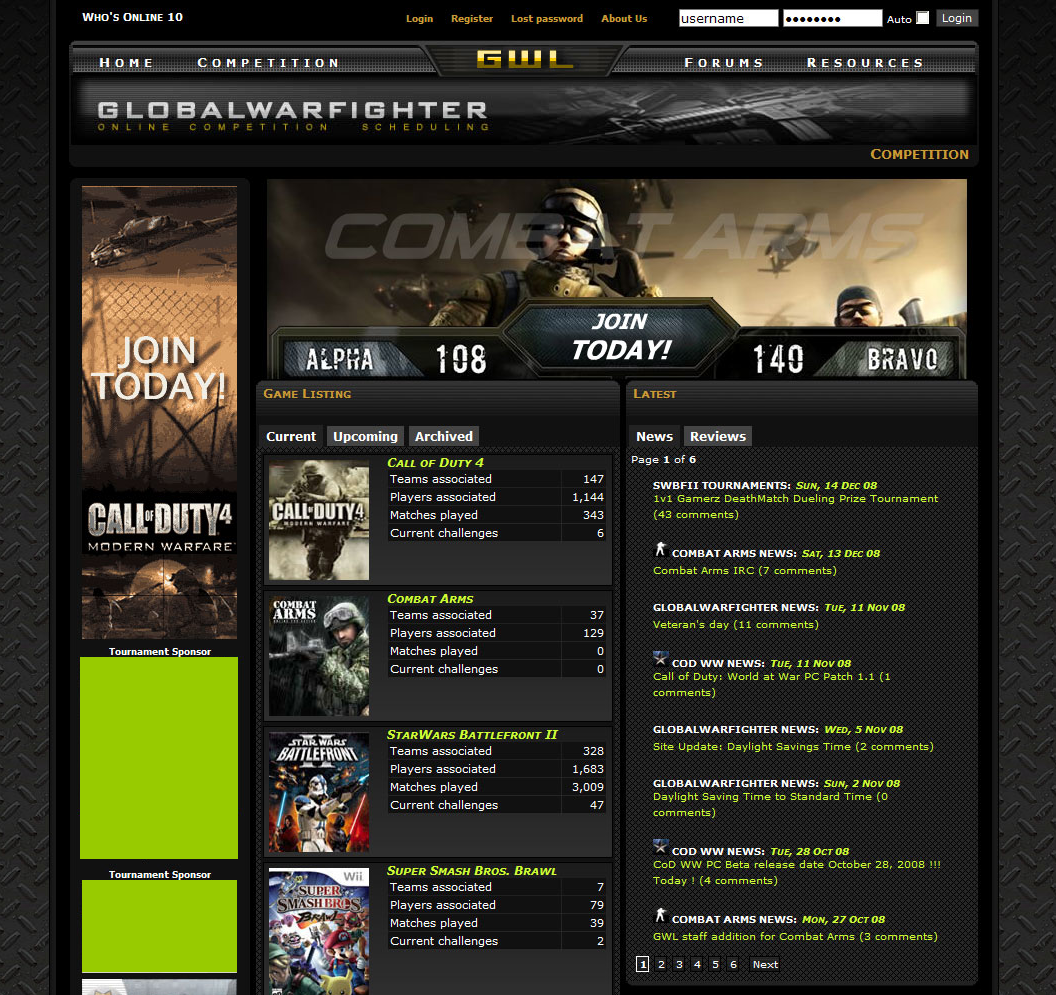Open the About Us link
The width and height of the screenshot is (1056, 995).
coord(624,19)
